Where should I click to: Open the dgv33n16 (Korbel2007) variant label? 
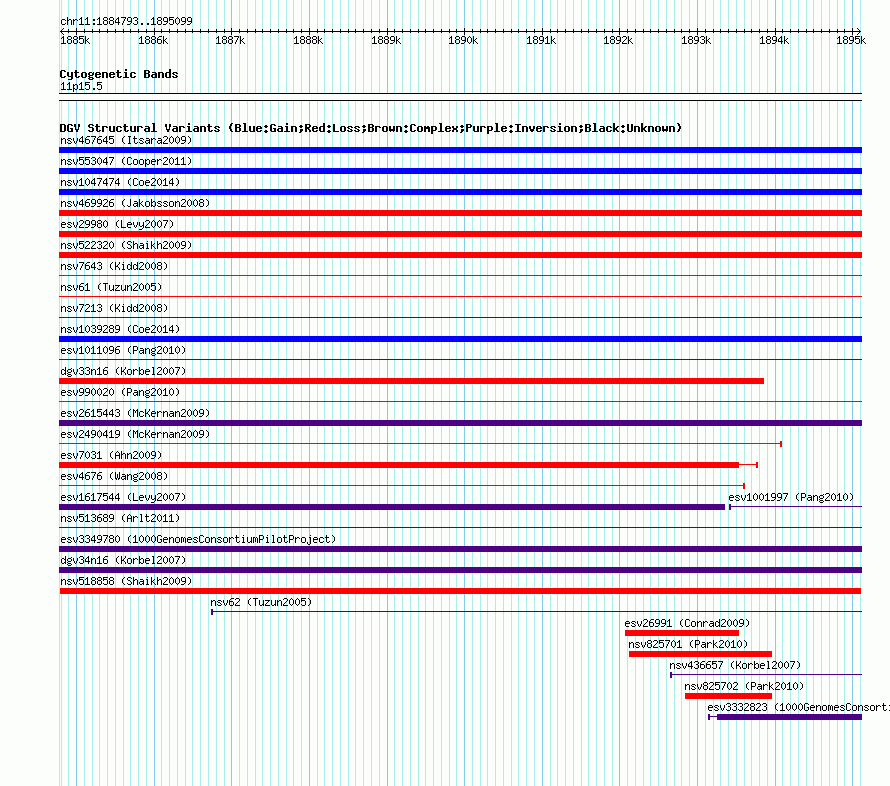[x=123, y=371]
